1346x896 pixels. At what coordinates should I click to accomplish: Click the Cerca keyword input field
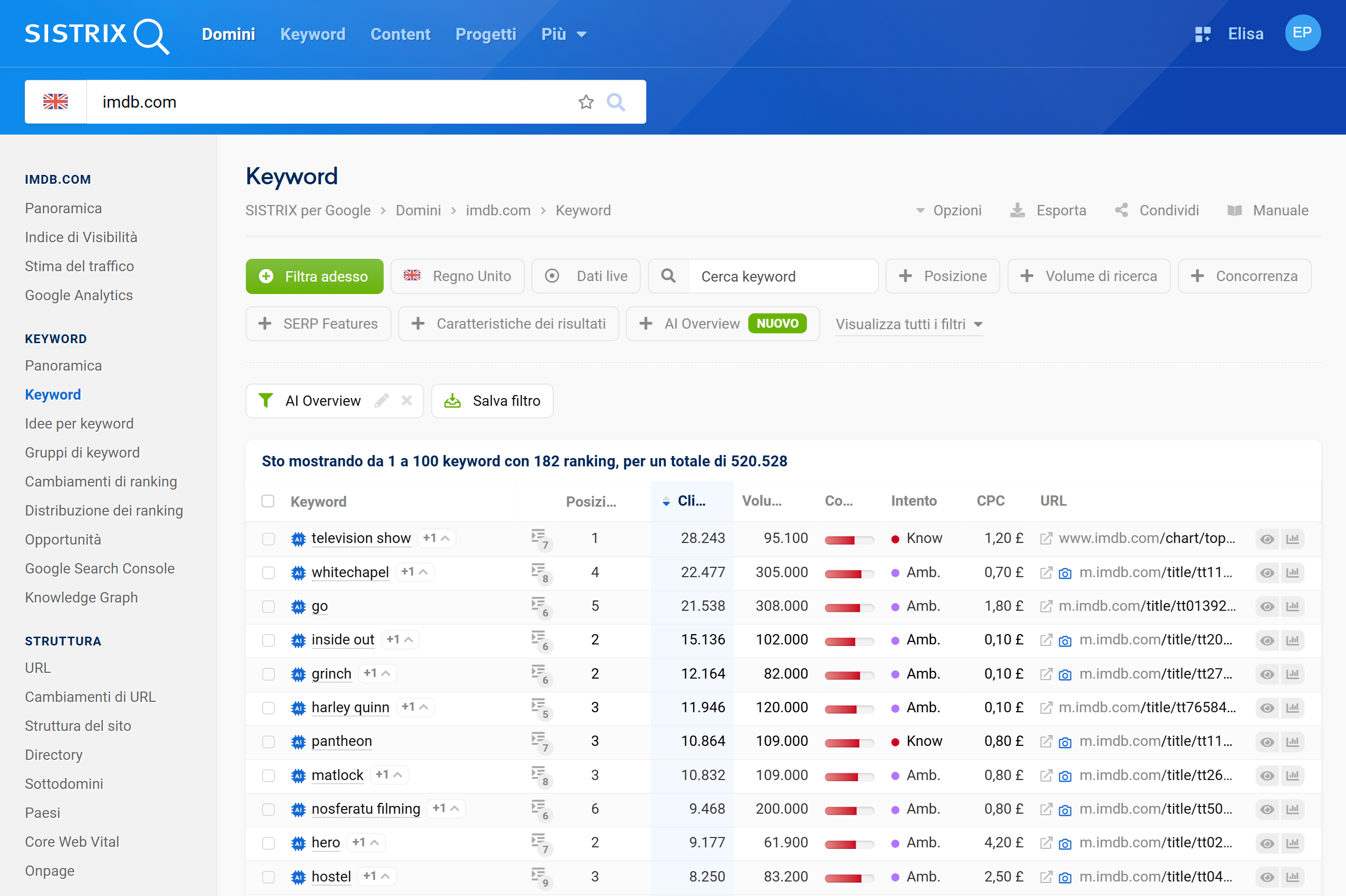coord(782,276)
